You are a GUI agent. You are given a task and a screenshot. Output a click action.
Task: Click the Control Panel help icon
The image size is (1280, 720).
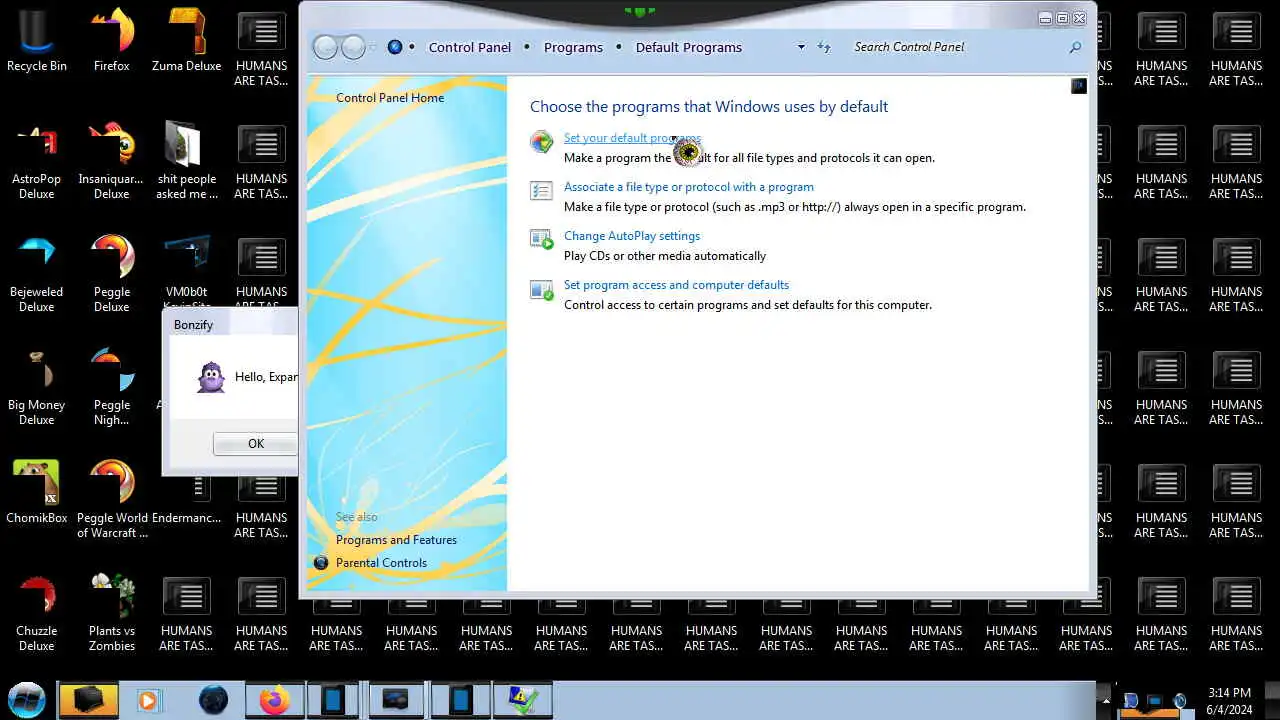1078,86
